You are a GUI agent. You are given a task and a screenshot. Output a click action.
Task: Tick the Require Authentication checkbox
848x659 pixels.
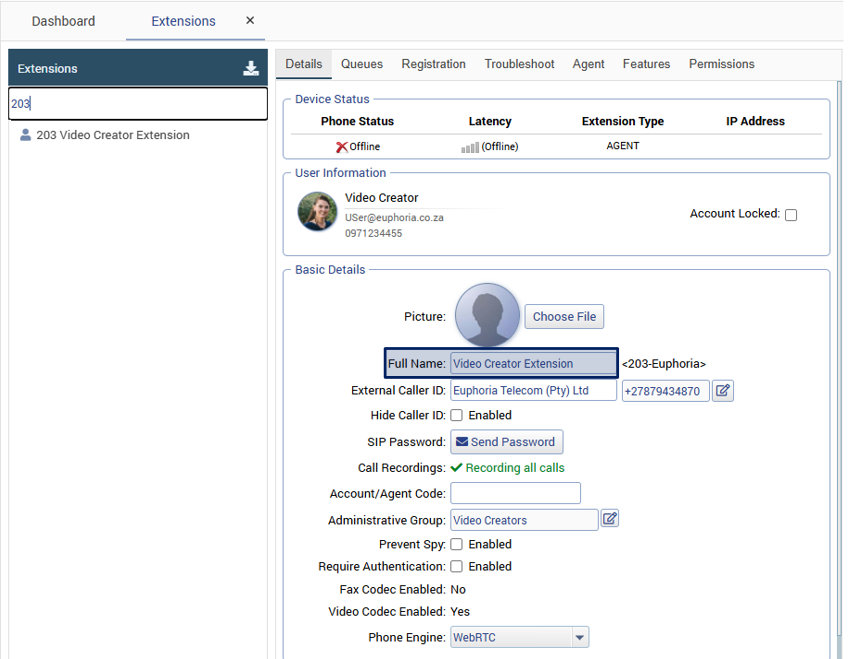456,567
